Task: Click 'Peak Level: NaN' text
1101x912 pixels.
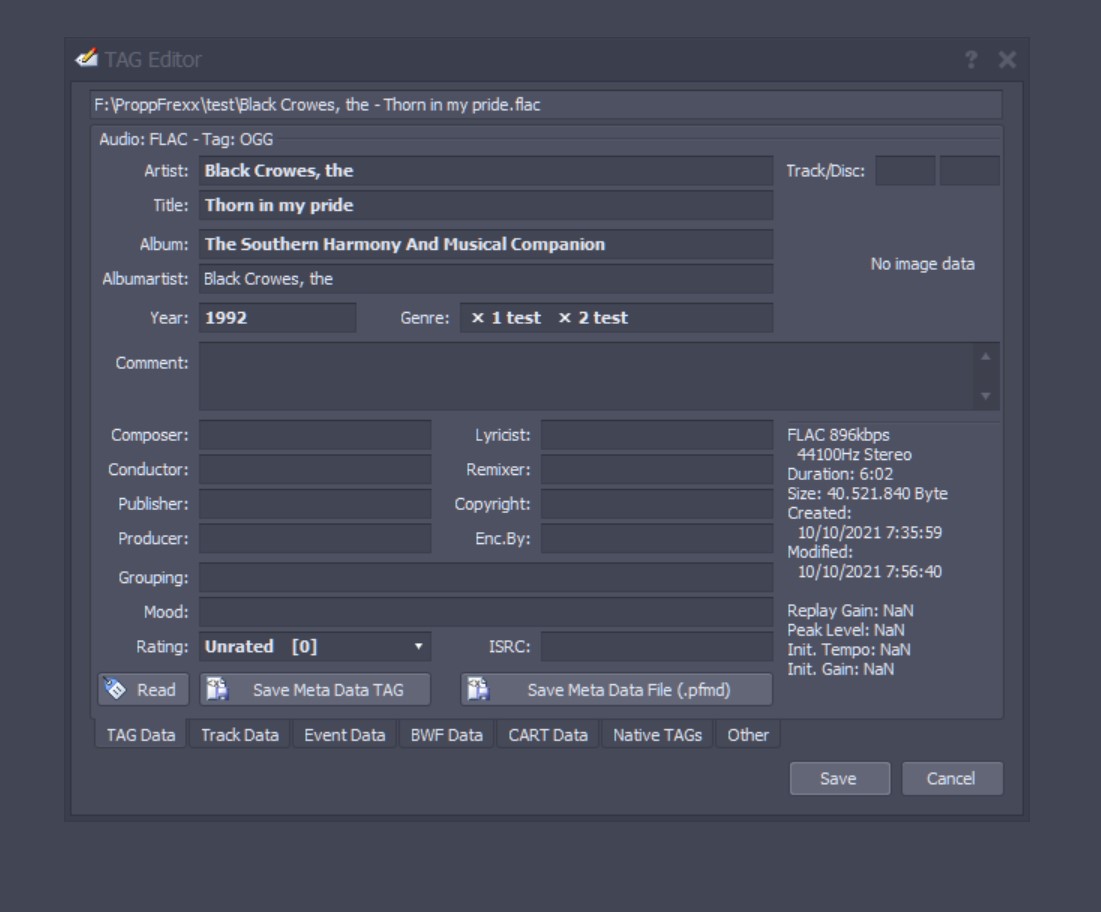Action: (845, 630)
